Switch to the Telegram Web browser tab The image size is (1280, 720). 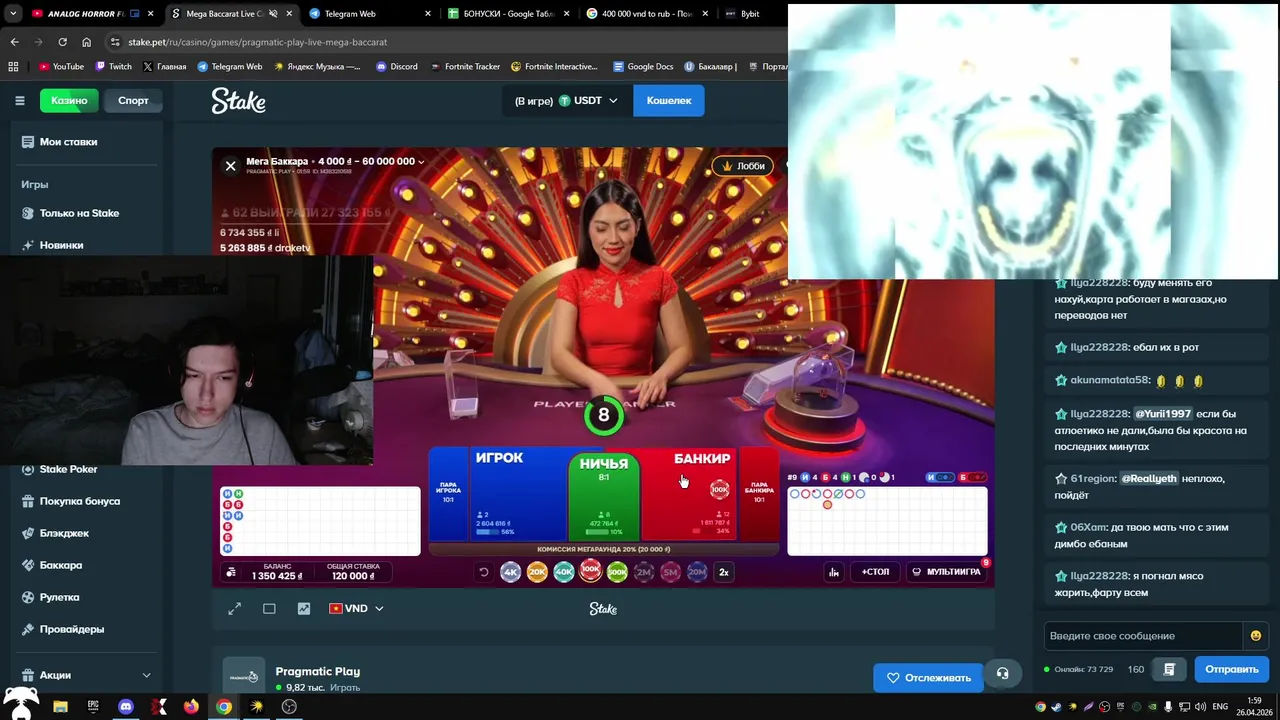368,14
